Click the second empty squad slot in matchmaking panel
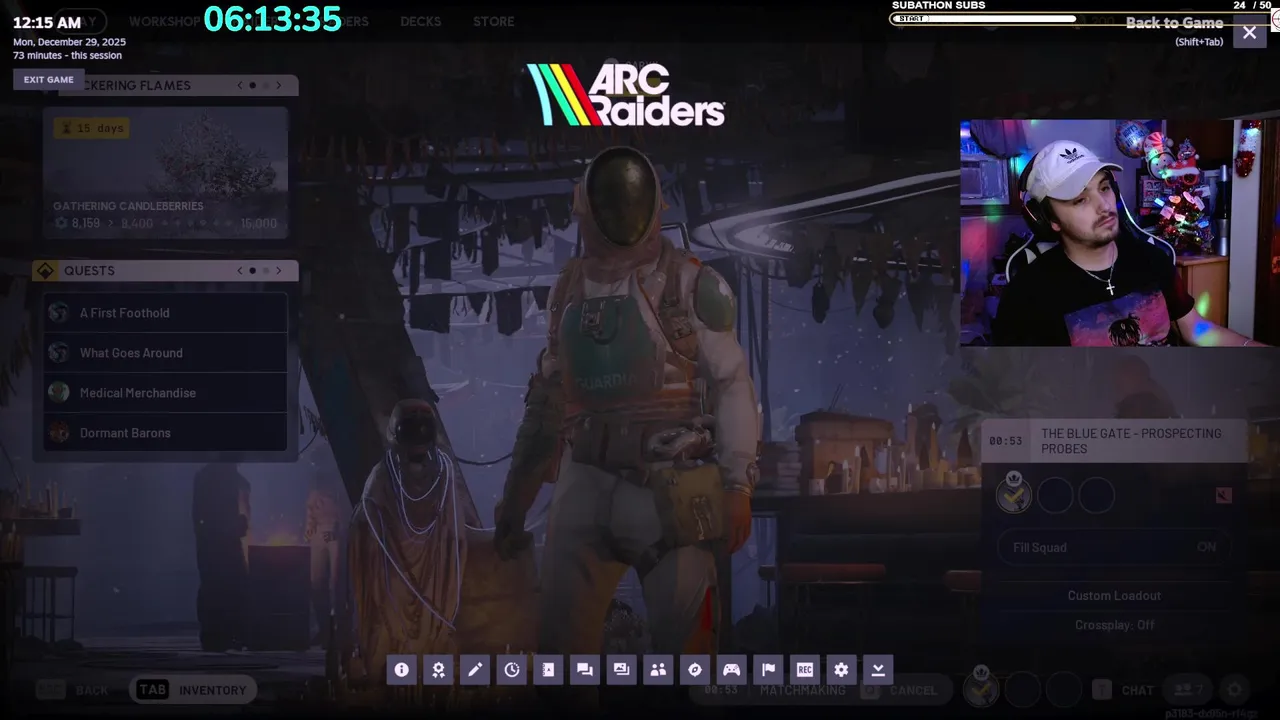The width and height of the screenshot is (1280, 720). click(1055, 495)
